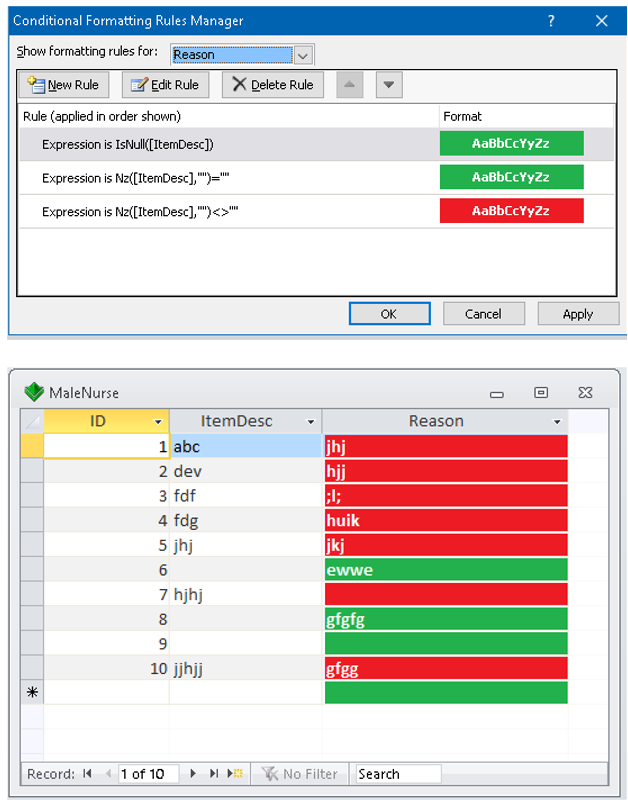Screen dimensions: 628x804
Task: Click the Reason cell 'gfgg'
Action: 446,668
